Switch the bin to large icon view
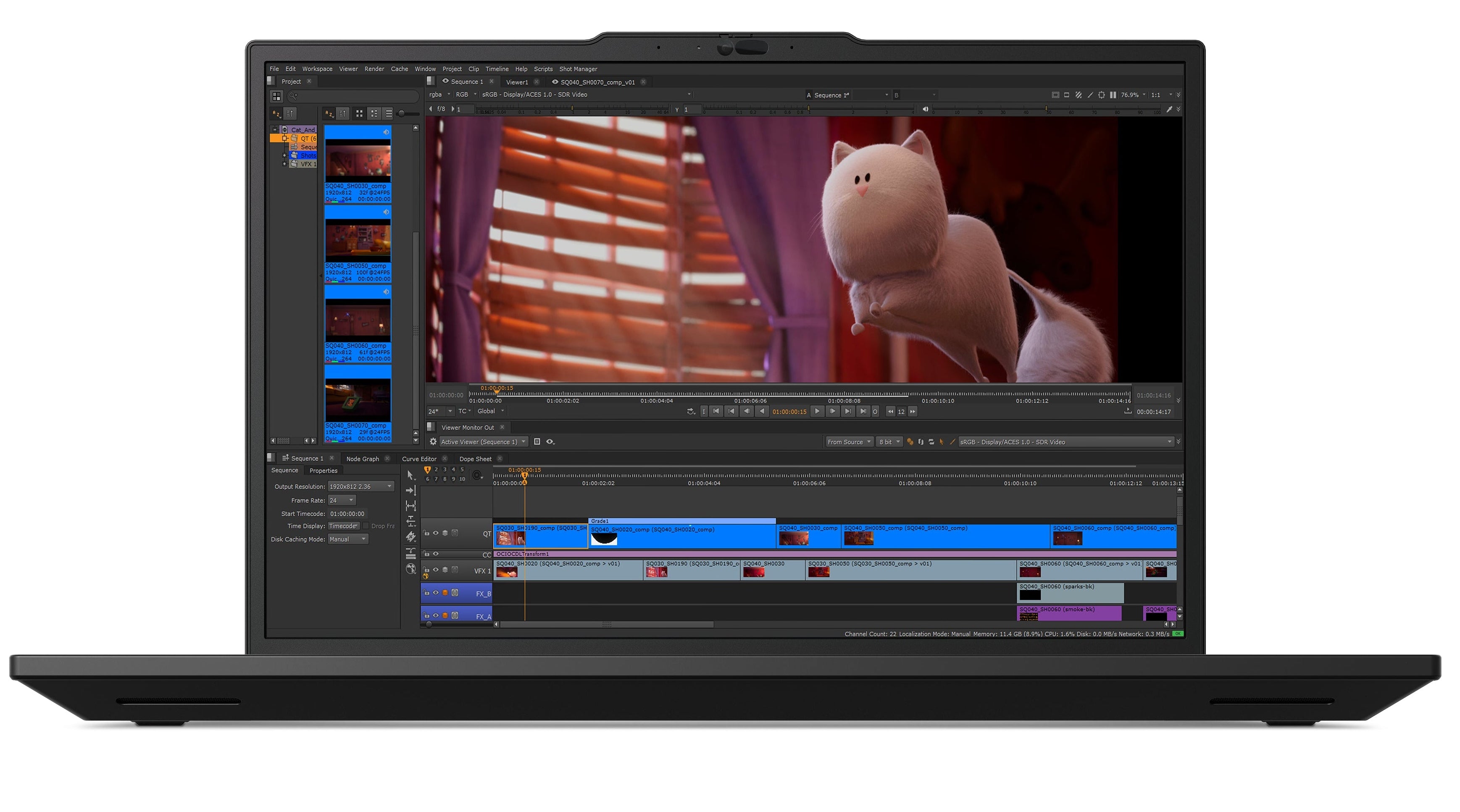Viewport: 1460px width, 812px height. click(x=359, y=114)
